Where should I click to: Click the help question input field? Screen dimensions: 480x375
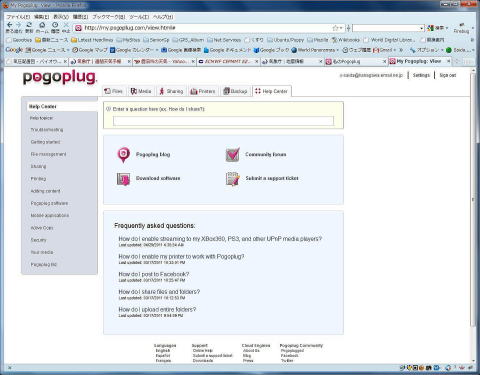(x=223, y=121)
